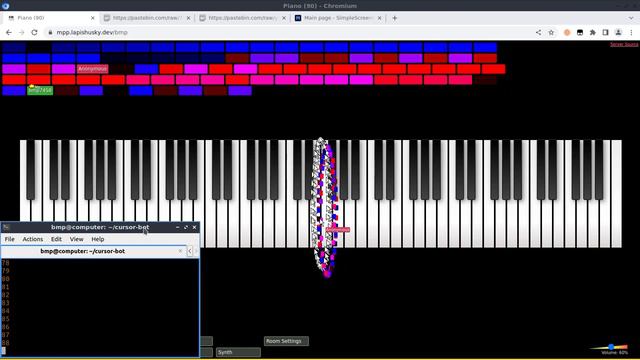Image resolution: width=640 pixels, height=360 pixels.
Task: Go back using the browser back arrow
Action: click(x=9, y=32)
